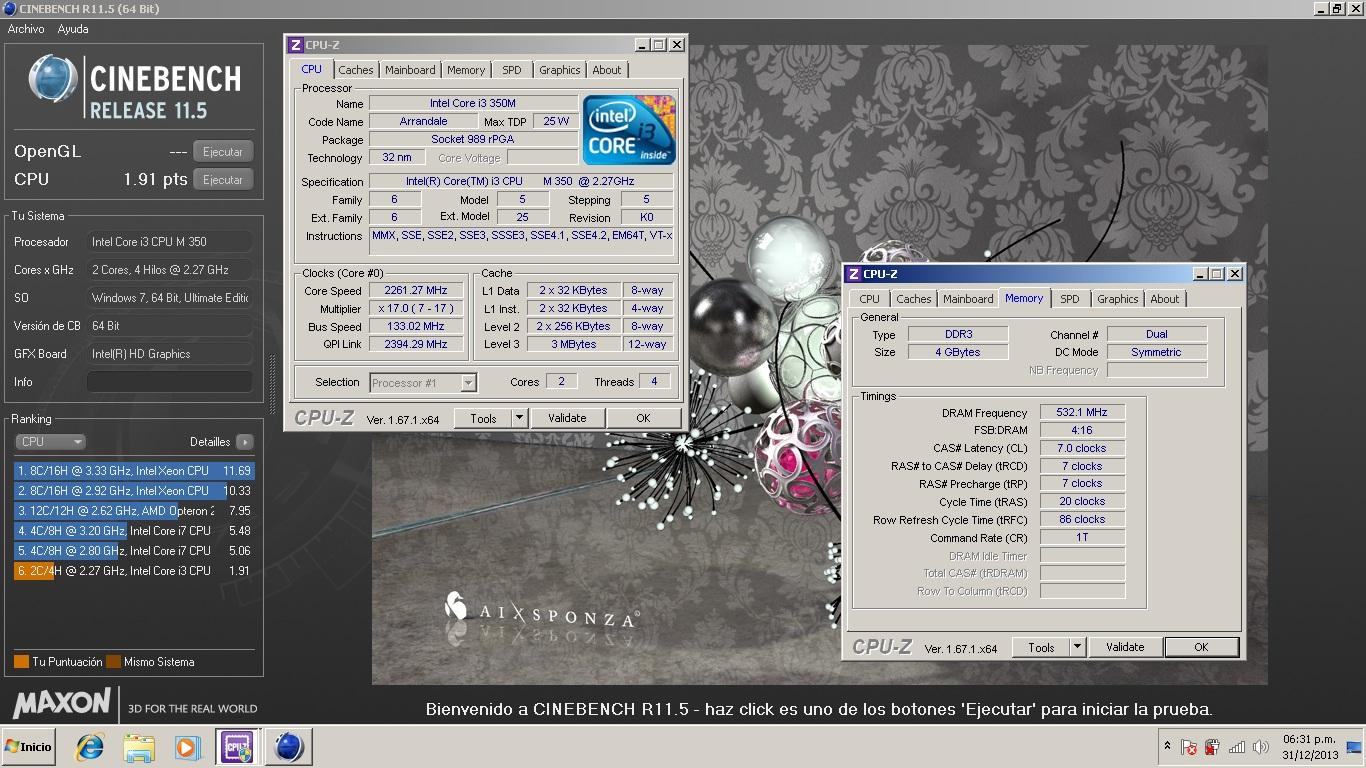
Task: Click the Action Center flag tray icon
Action: pos(1189,747)
